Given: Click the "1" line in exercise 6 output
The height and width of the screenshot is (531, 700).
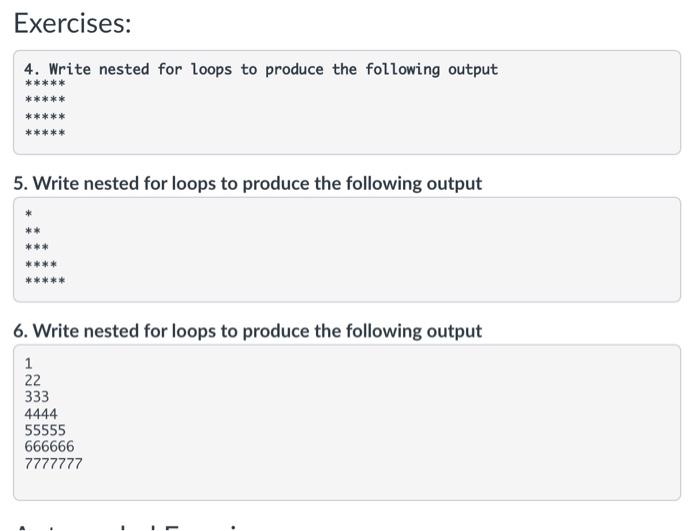Looking at the screenshot, I should (x=29, y=364).
